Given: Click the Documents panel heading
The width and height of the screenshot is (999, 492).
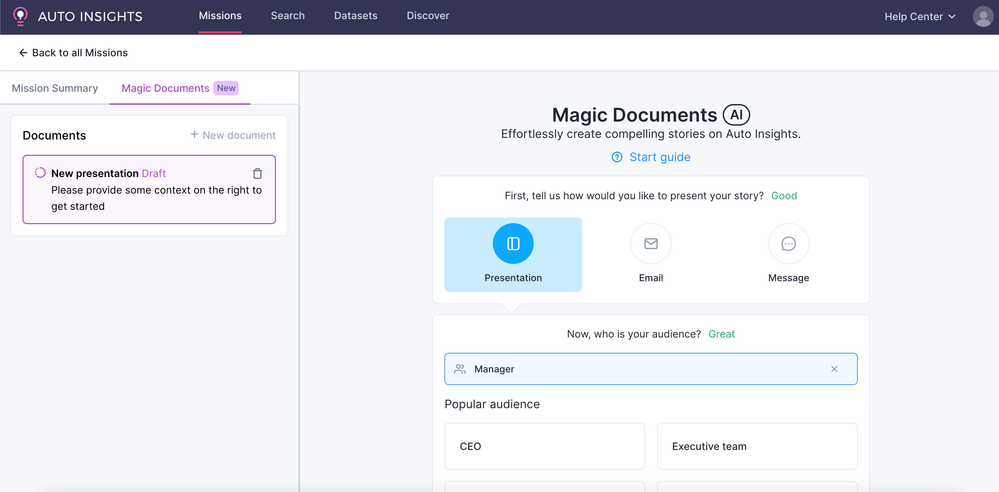Looking at the screenshot, I should (x=54, y=135).
